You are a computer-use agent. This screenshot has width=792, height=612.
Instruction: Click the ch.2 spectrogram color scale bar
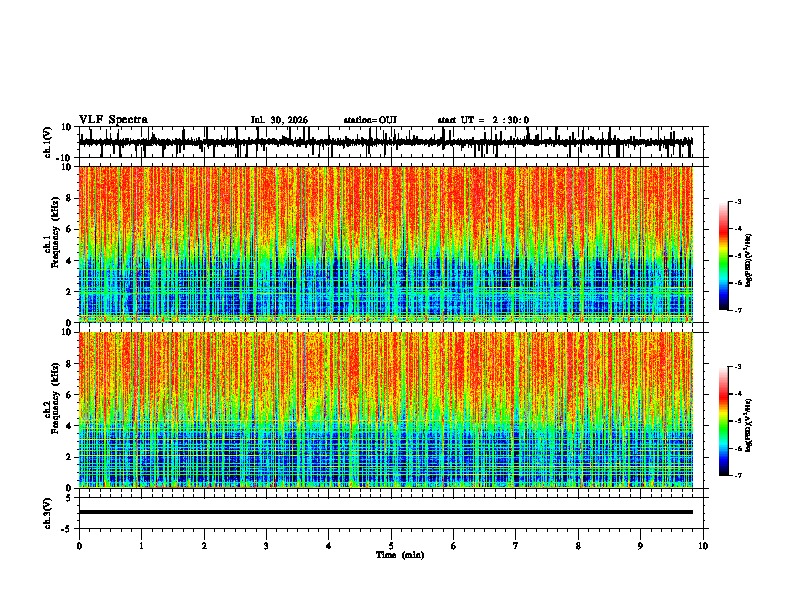[724, 421]
